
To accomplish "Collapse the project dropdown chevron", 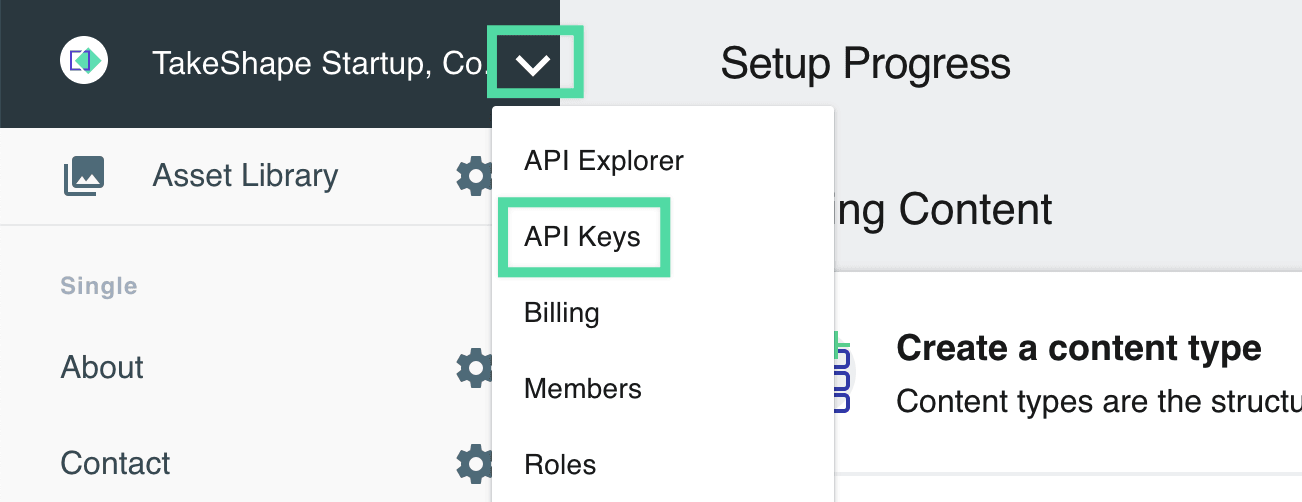I will click(533, 65).
